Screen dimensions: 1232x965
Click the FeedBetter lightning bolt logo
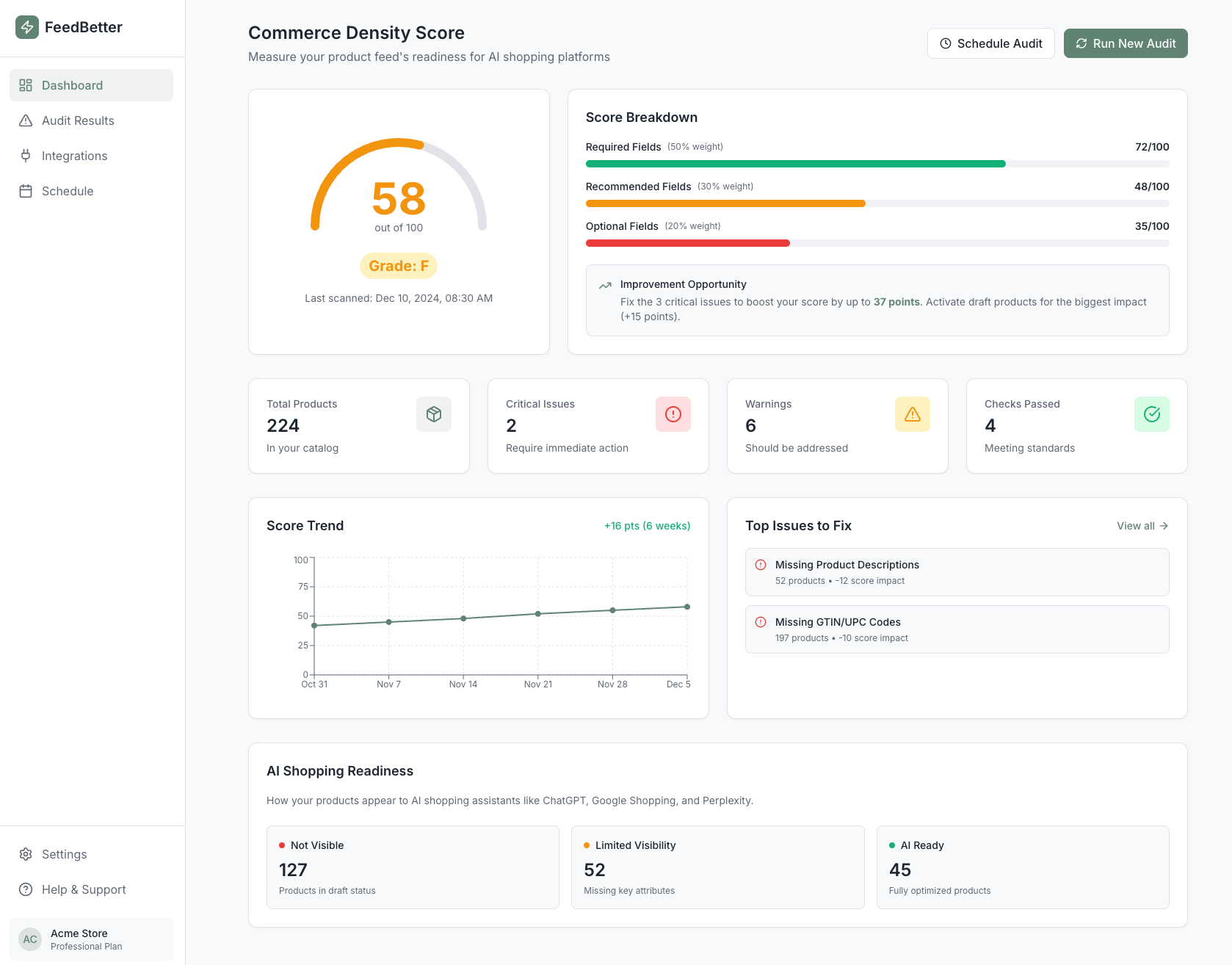click(x=27, y=27)
